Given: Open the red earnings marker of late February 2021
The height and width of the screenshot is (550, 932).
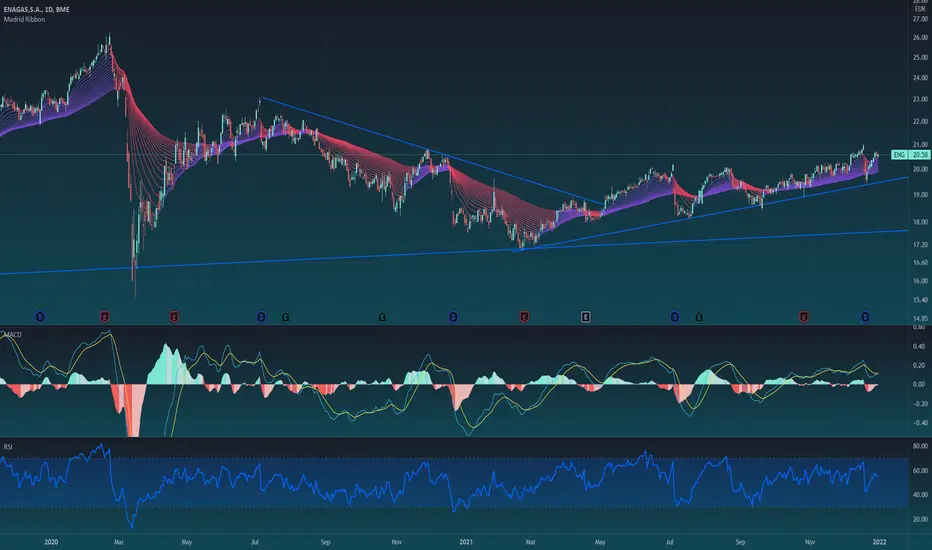Looking at the screenshot, I should pyautogui.click(x=524, y=317).
